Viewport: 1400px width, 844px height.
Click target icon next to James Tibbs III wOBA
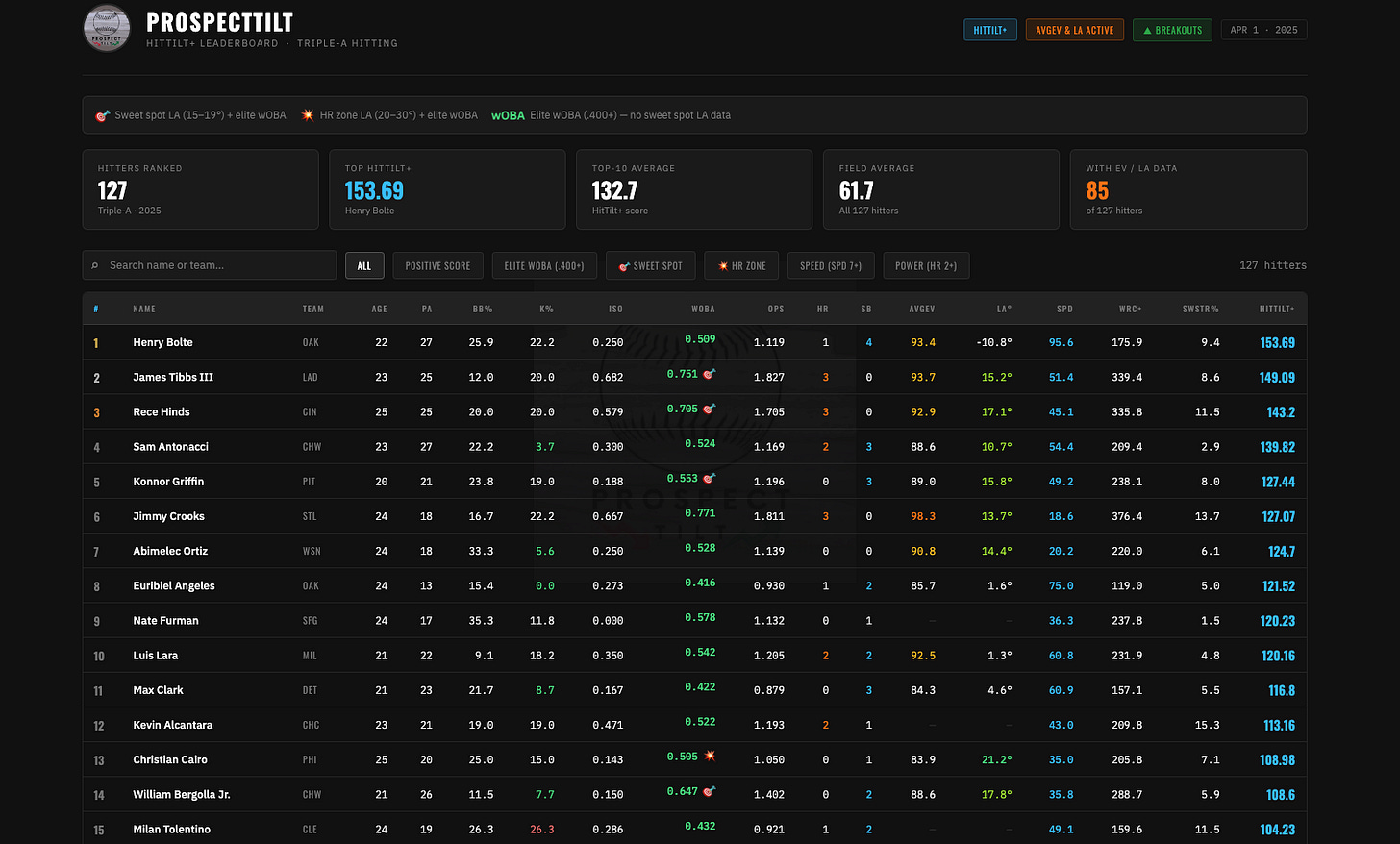click(710, 374)
